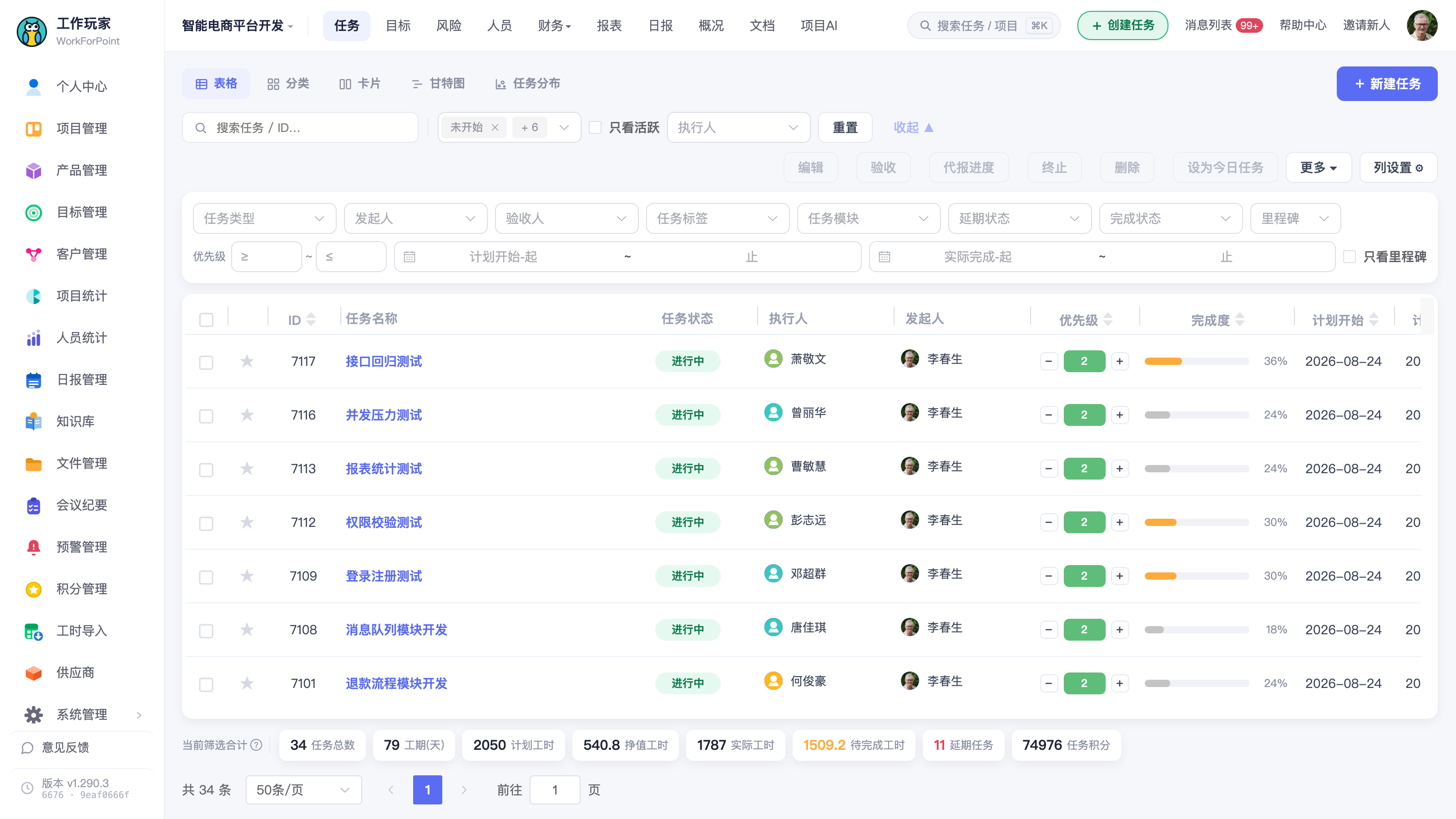
Task: Open 产品管理 cube icon
Action: point(33,170)
